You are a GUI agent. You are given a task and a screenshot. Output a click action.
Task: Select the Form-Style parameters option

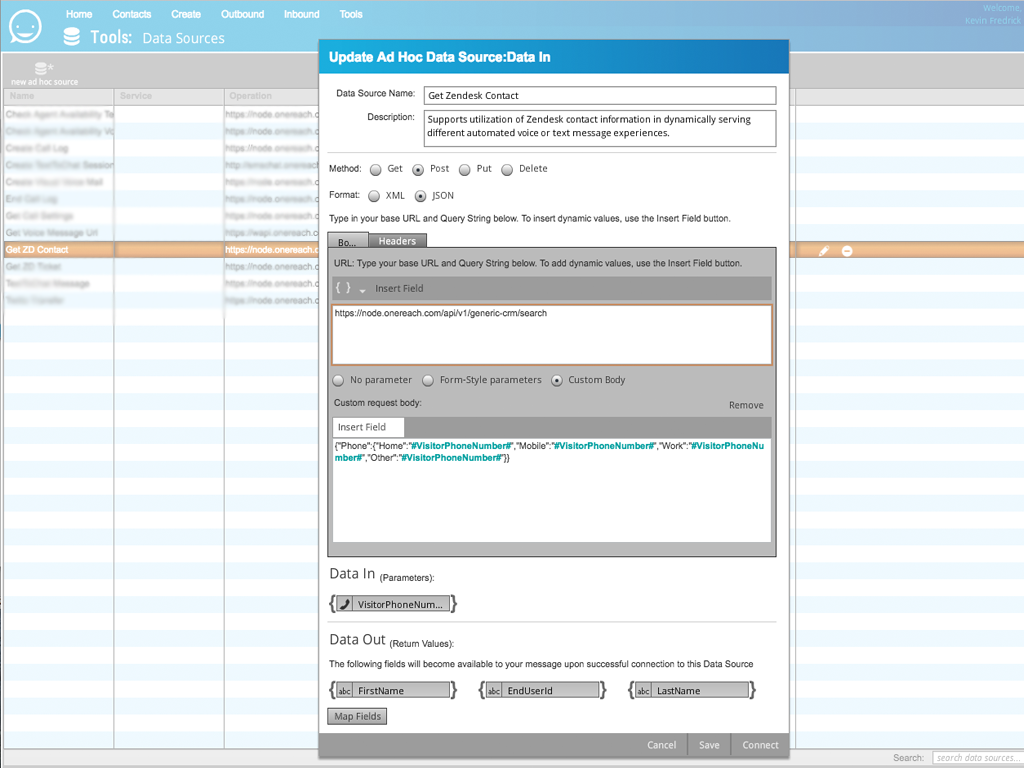click(x=428, y=381)
